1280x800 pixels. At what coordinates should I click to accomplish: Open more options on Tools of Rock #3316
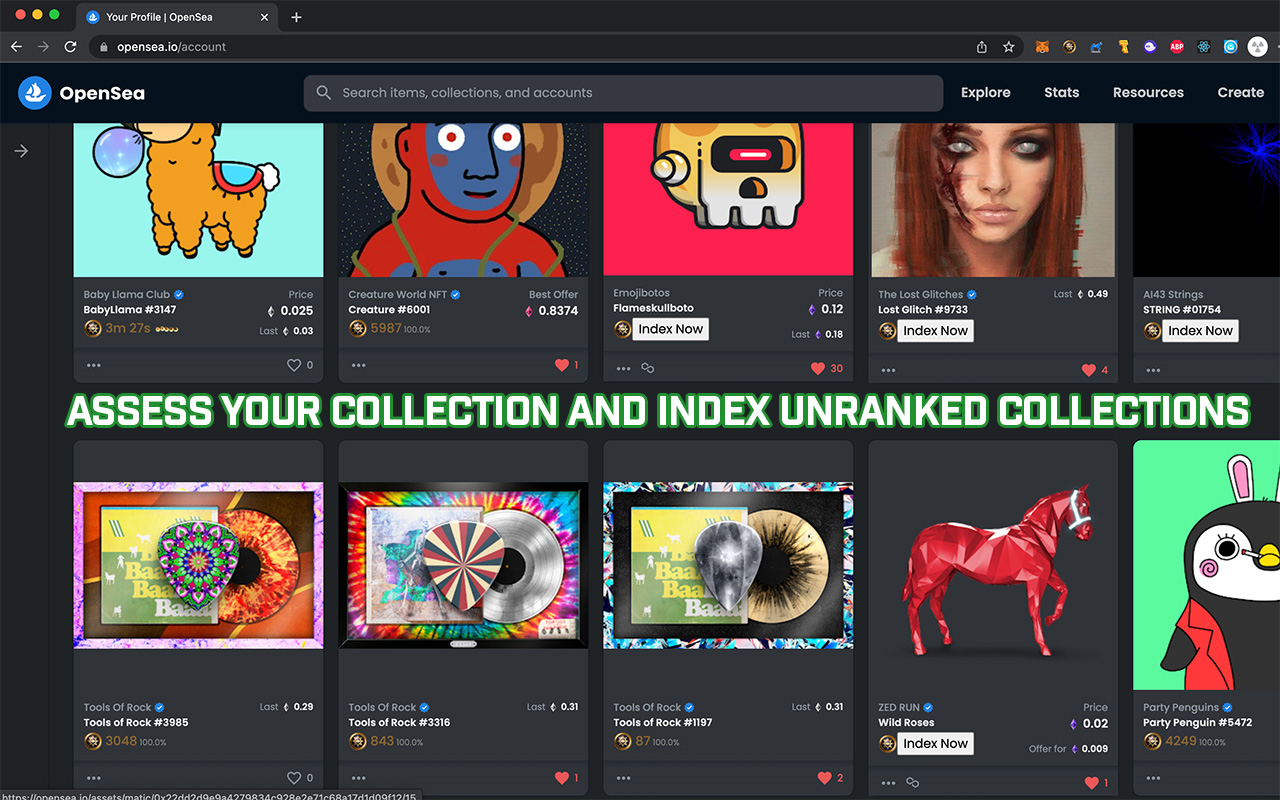359,778
